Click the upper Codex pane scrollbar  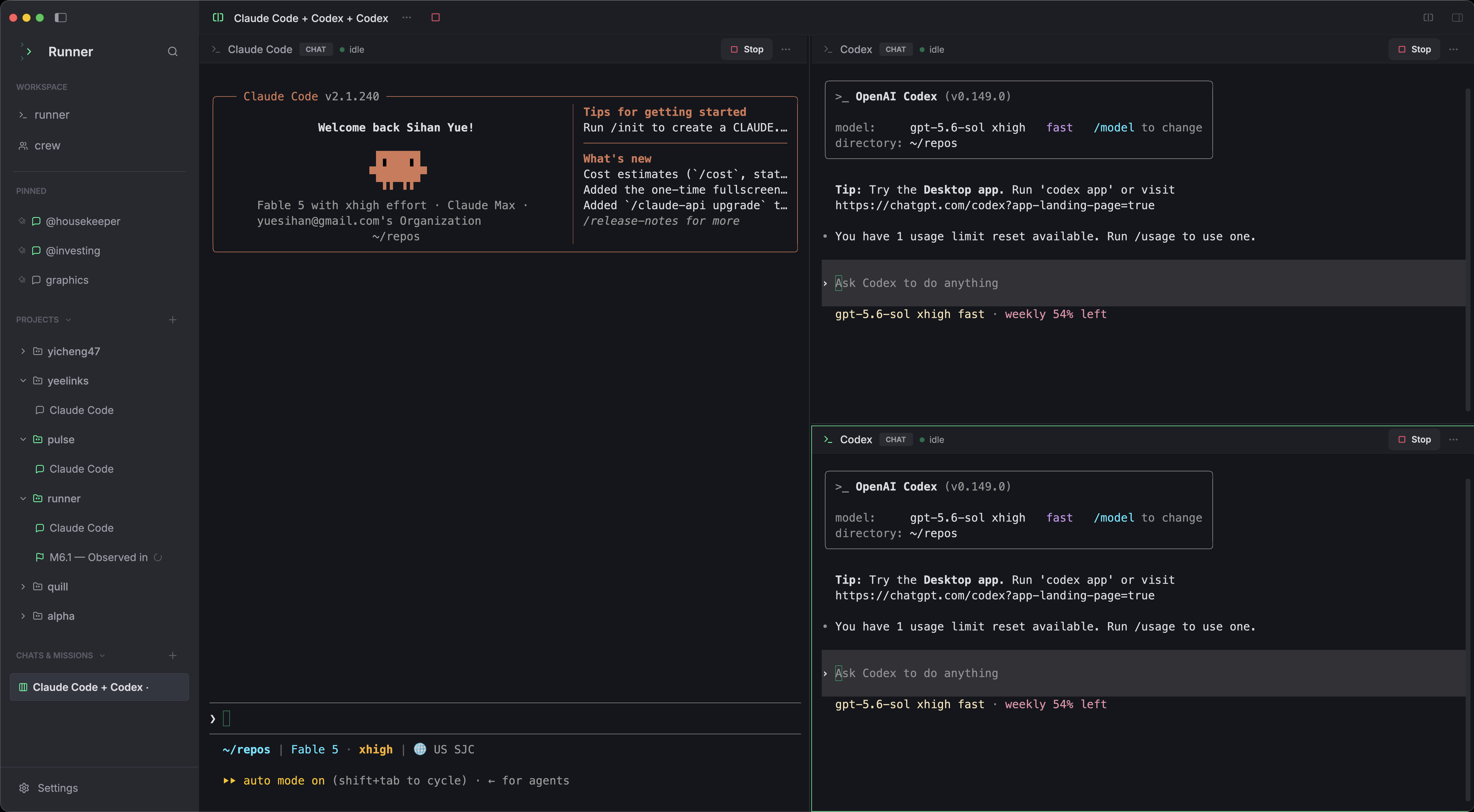pyautogui.click(x=1468, y=249)
